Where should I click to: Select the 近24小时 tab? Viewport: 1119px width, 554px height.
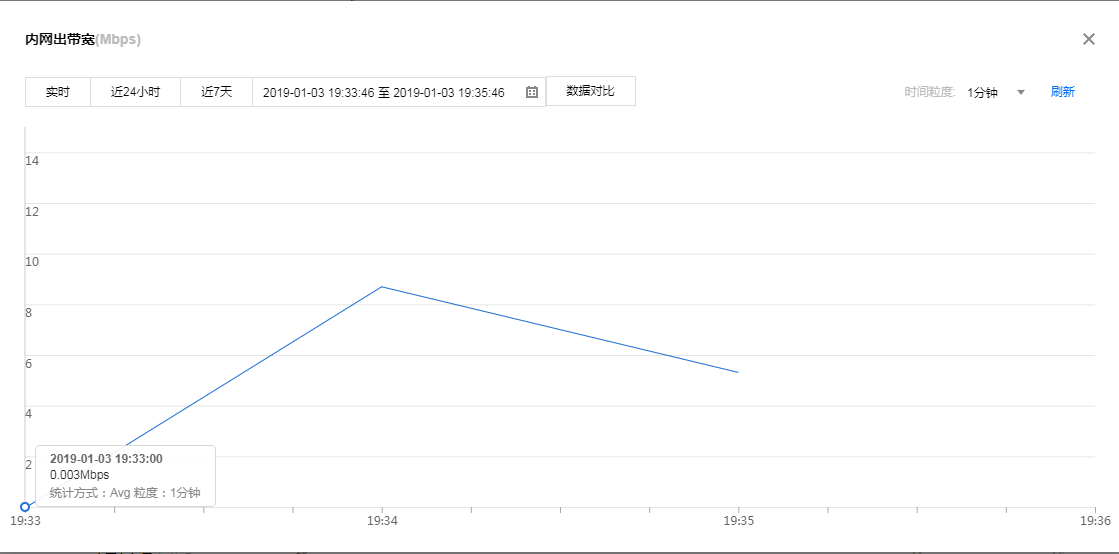(135, 92)
